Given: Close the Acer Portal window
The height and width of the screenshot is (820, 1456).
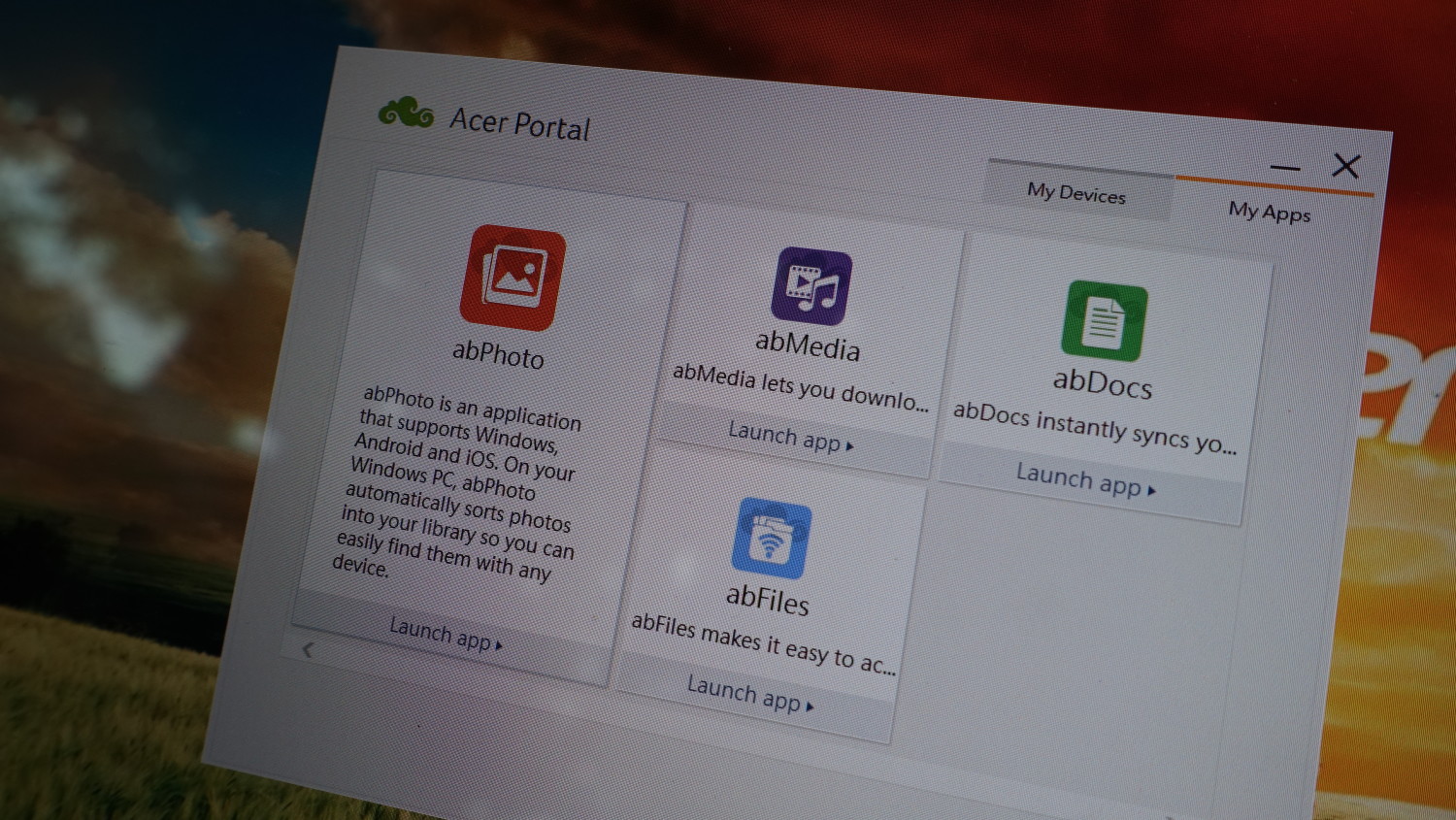Looking at the screenshot, I should [1345, 165].
